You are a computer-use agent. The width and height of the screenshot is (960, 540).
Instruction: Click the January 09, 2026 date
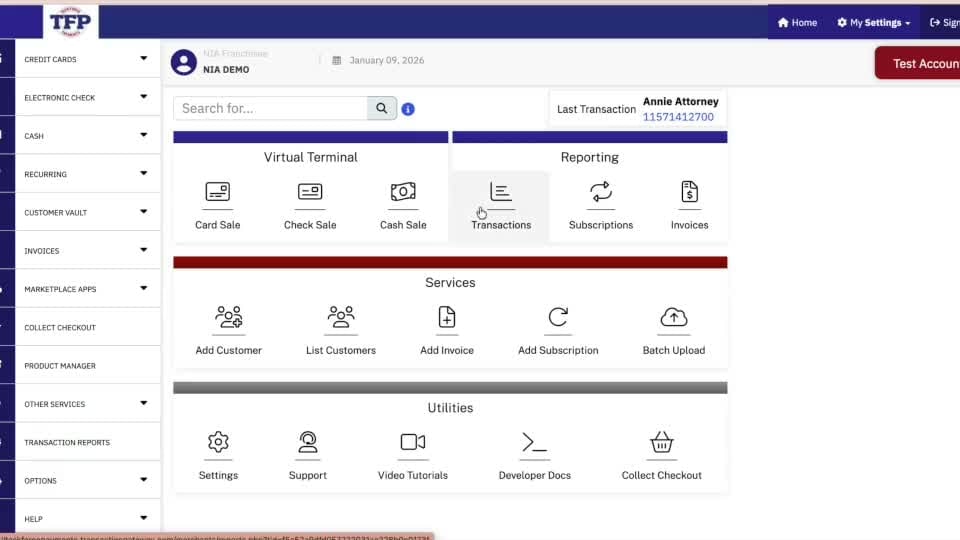click(386, 61)
